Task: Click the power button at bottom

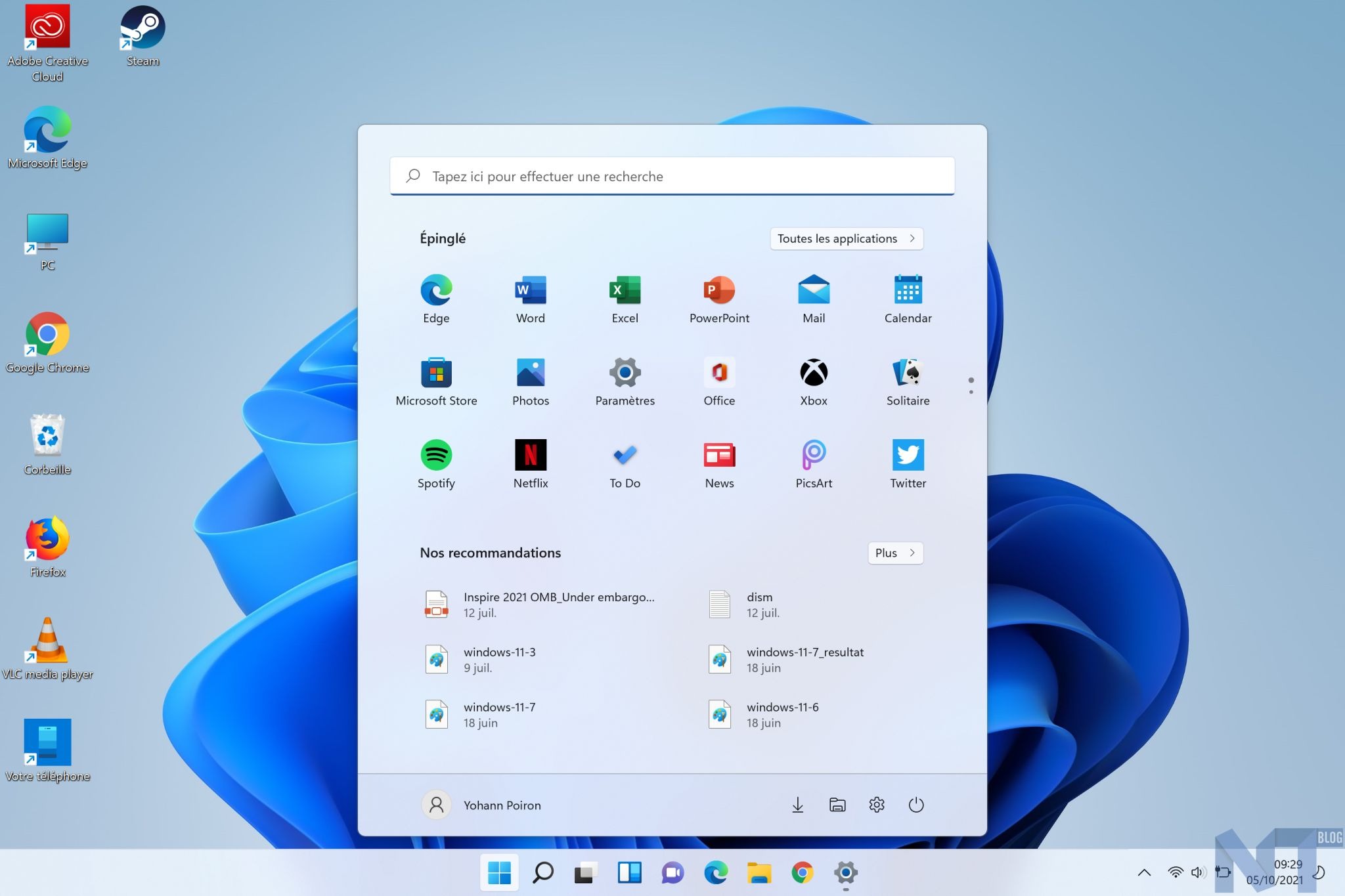Action: pos(915,804)
